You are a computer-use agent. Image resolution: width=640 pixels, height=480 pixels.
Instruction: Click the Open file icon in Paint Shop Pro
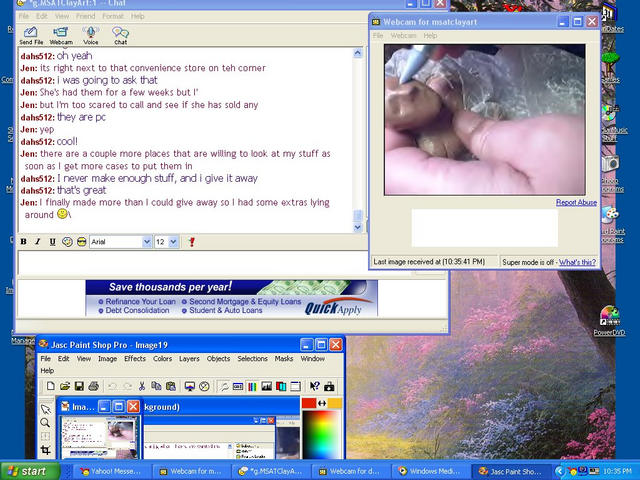(x=65, y=386)
